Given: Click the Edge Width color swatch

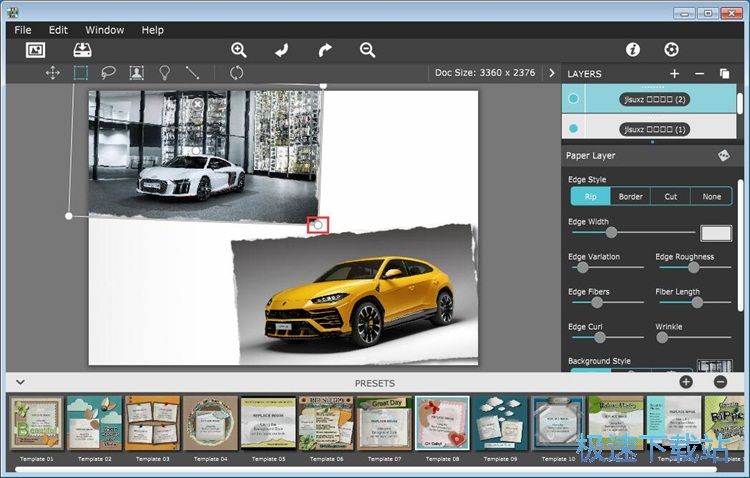Looking at the screenshot, I should (x=715, y=233).
